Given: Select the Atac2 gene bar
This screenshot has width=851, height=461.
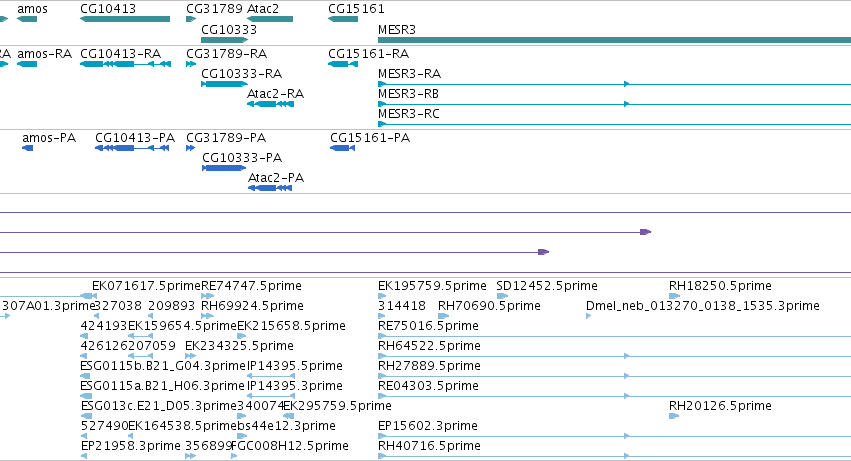Looking at the screenshot, I should (270, 19).
